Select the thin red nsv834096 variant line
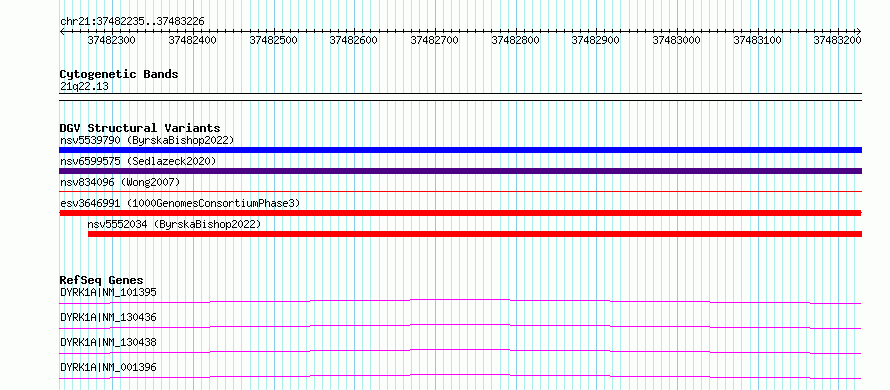The image size is (890, 390). point(460,192)
